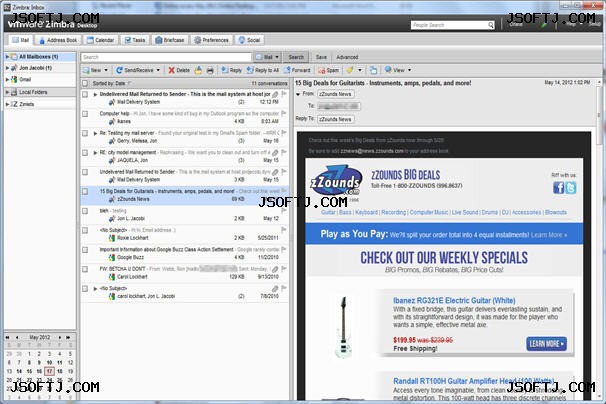Click the New message icon
Image resolution: width=606 pixels, height=404 pixels.
pyautogui.click(x=87, y=70)
